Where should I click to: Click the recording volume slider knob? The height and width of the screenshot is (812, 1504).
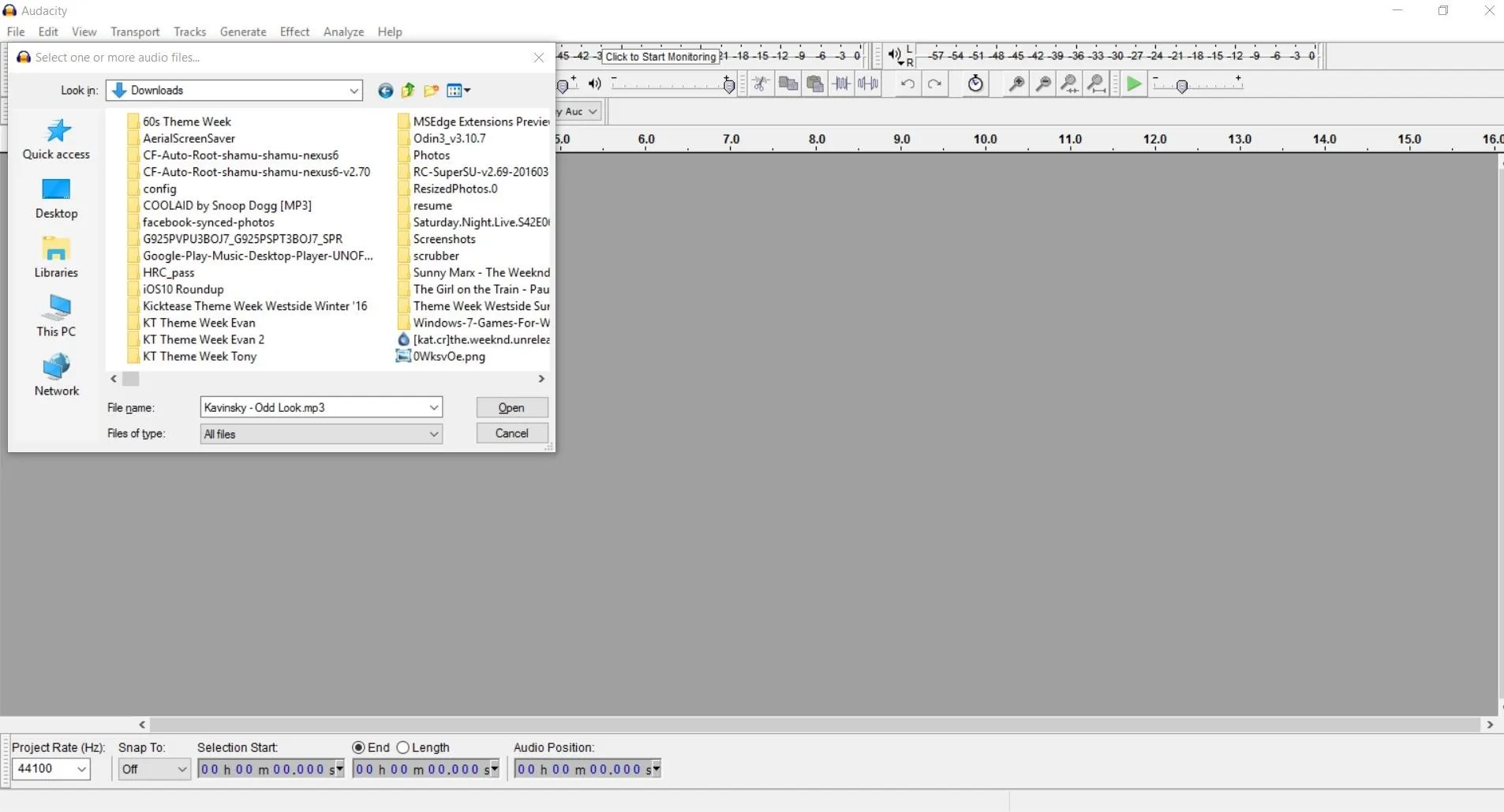(x=562, y=85)
